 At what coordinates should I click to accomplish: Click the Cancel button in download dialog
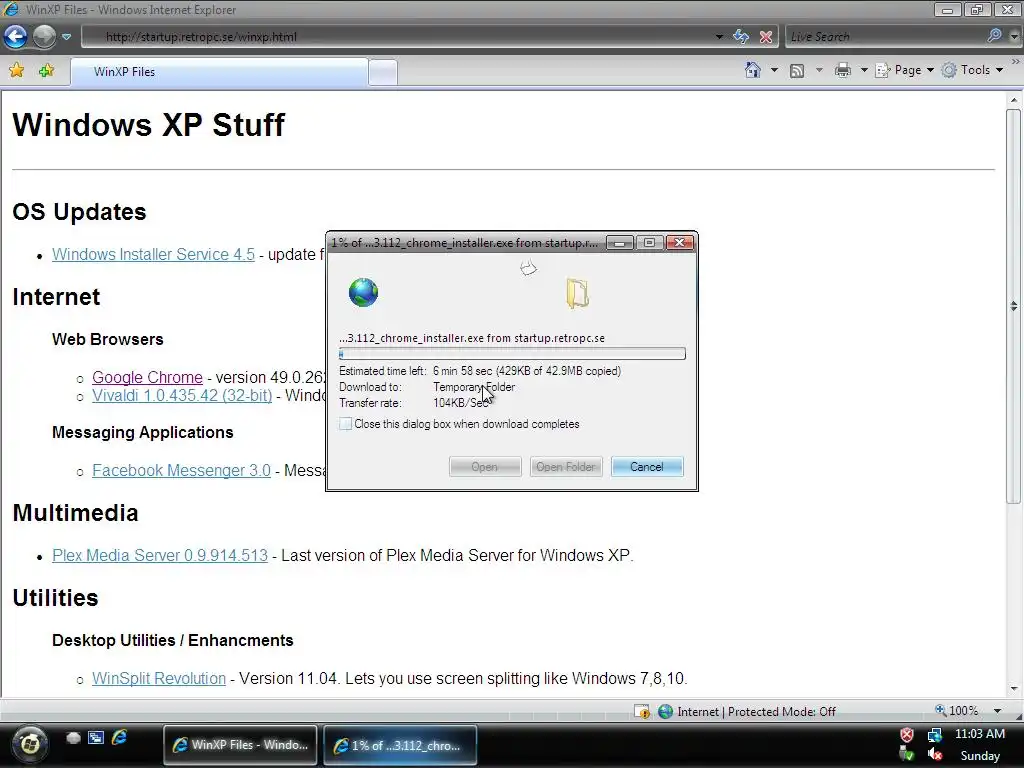pyautogui.click(x=647, y=466)
